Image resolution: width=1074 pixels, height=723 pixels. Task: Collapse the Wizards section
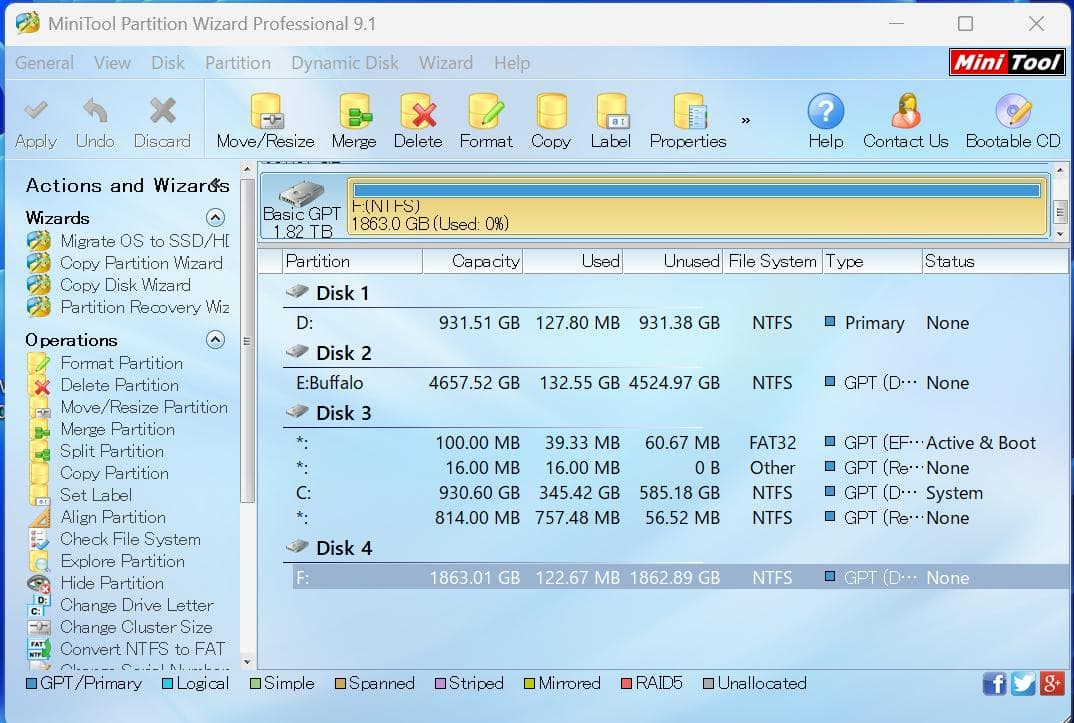pos(215,218)
